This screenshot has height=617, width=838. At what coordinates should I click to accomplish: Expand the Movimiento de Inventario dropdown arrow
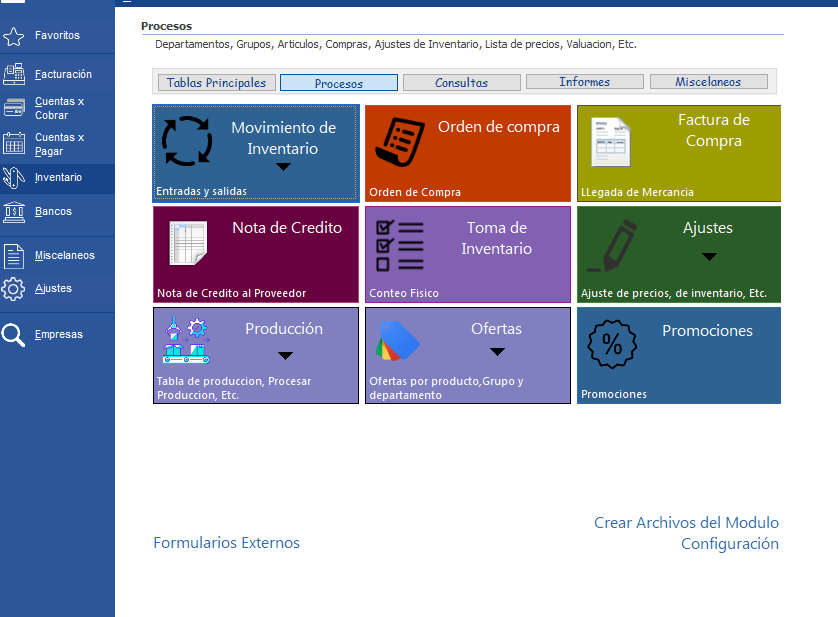pyautogui.click(x=283, y=167)
